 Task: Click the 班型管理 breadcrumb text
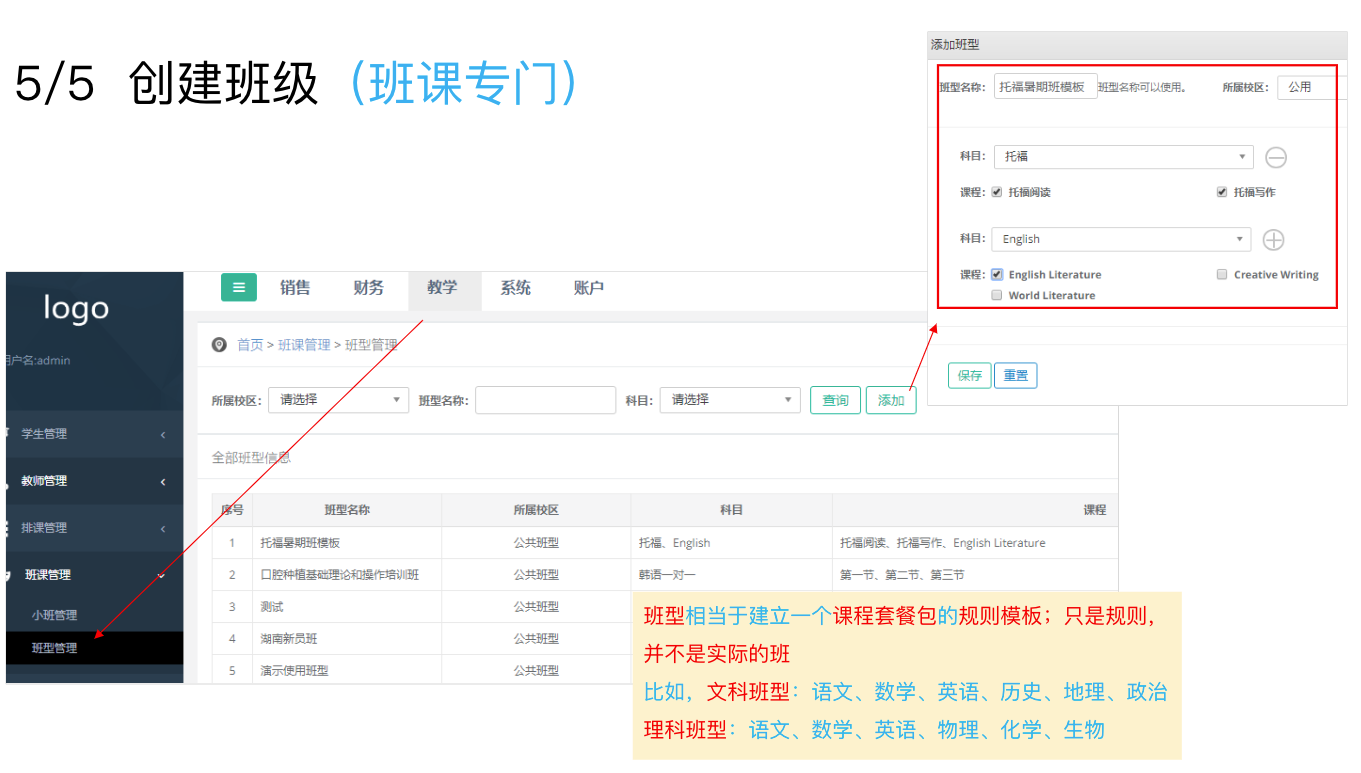[371, 345]
